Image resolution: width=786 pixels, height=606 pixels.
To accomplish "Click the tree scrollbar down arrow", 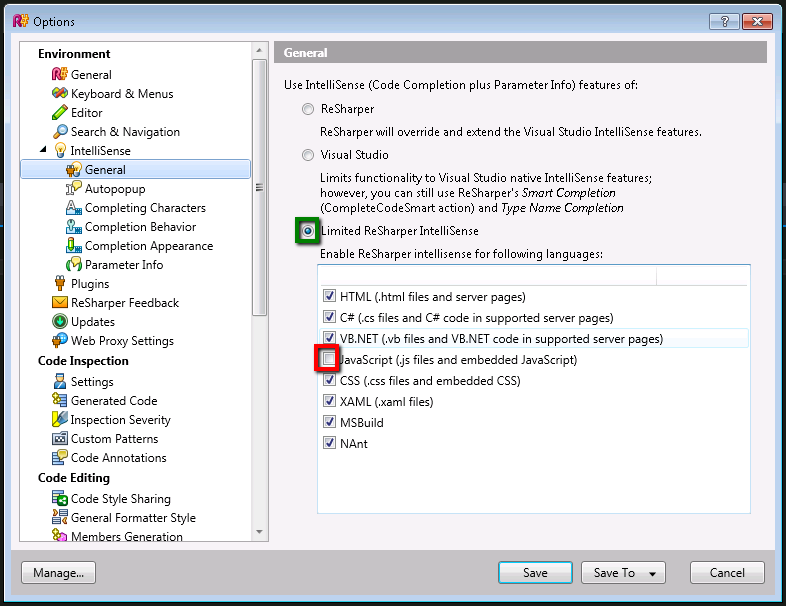I will (x=259, y=532).
